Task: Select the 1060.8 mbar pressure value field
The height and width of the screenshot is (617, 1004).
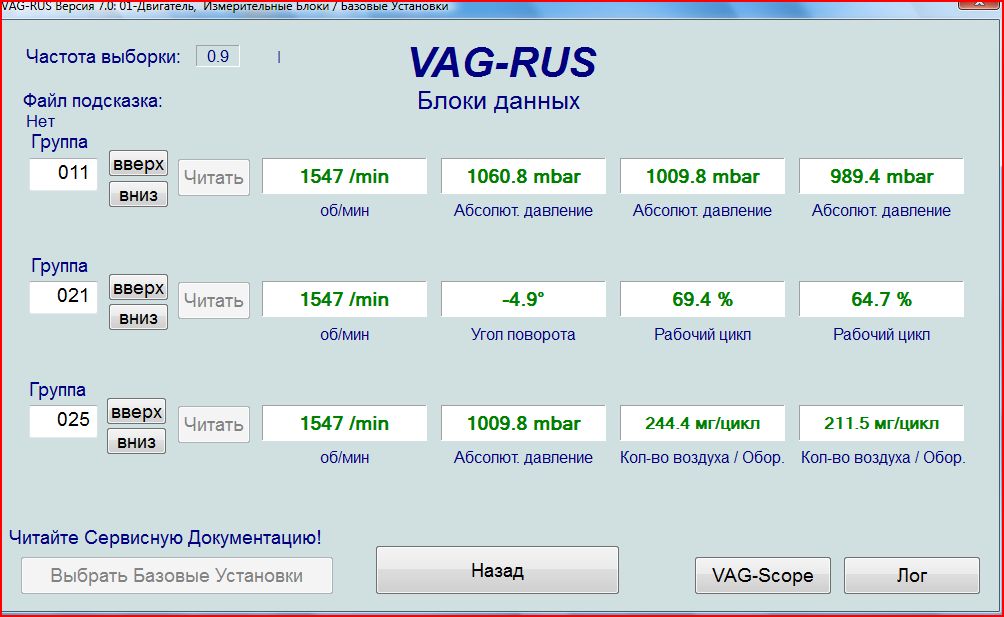Action: (523, 177)
